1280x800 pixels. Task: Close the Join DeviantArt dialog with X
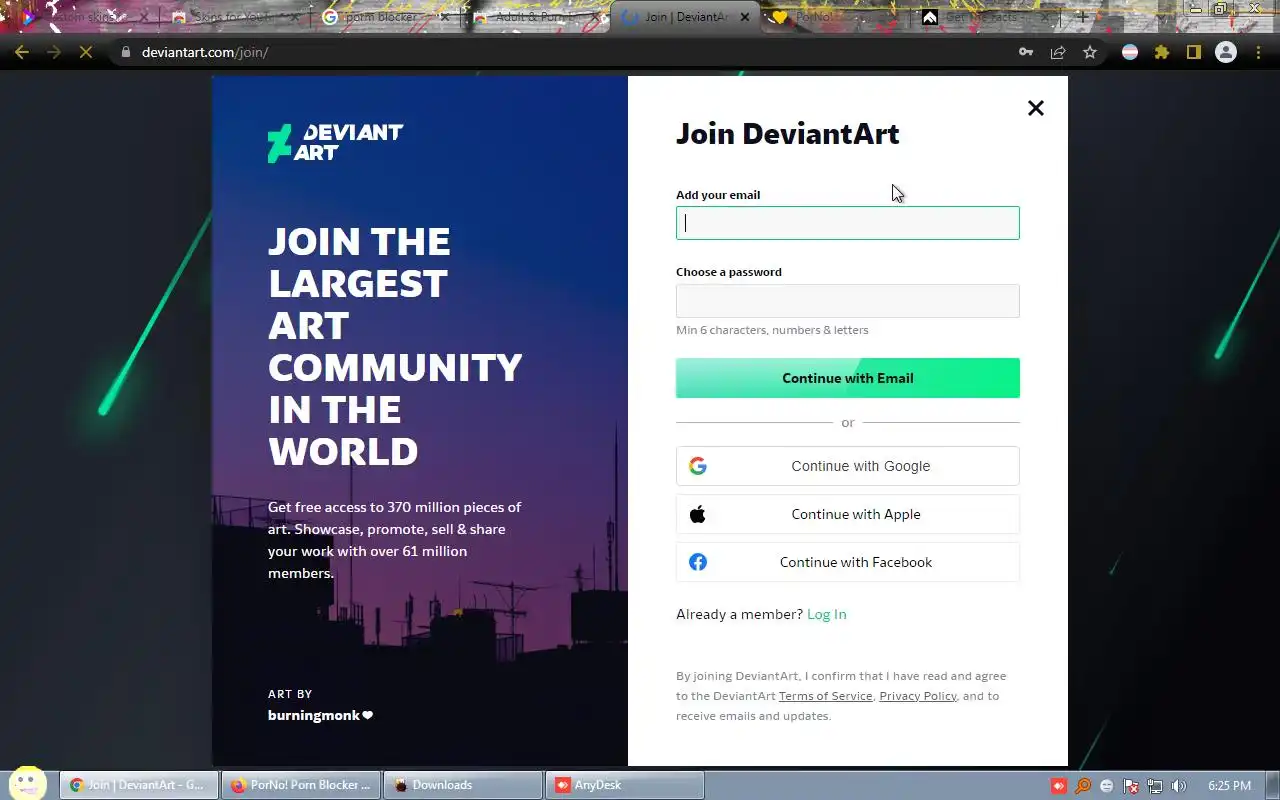click(1036, 108)
